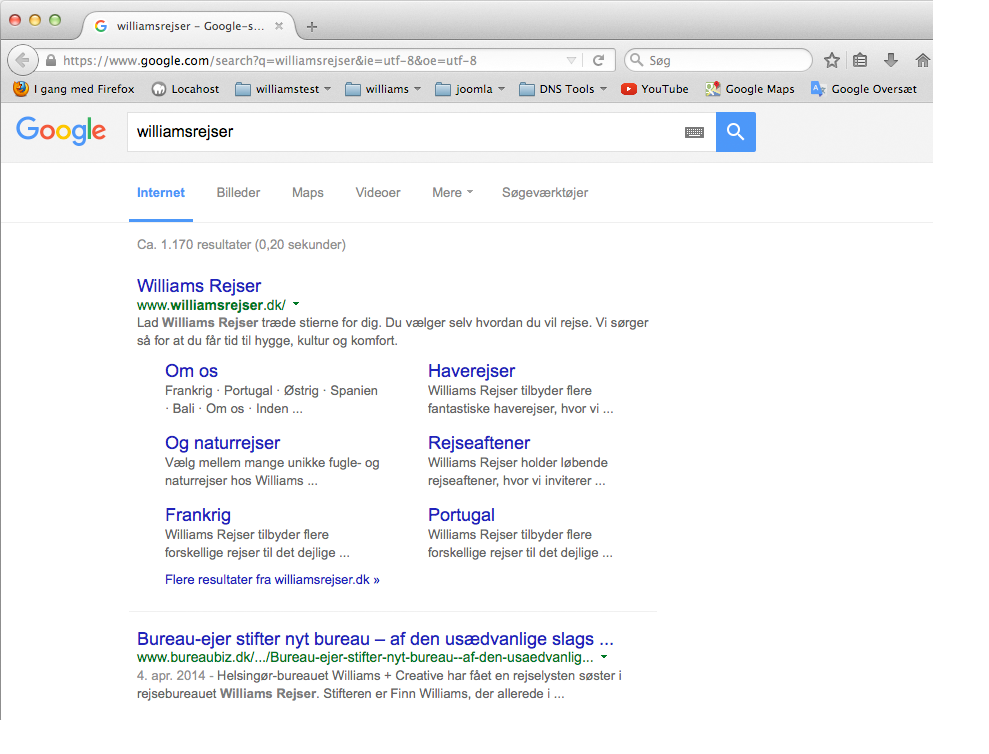
Task: Switch to the Billeder tab
Action: click(x=238, y=192)
